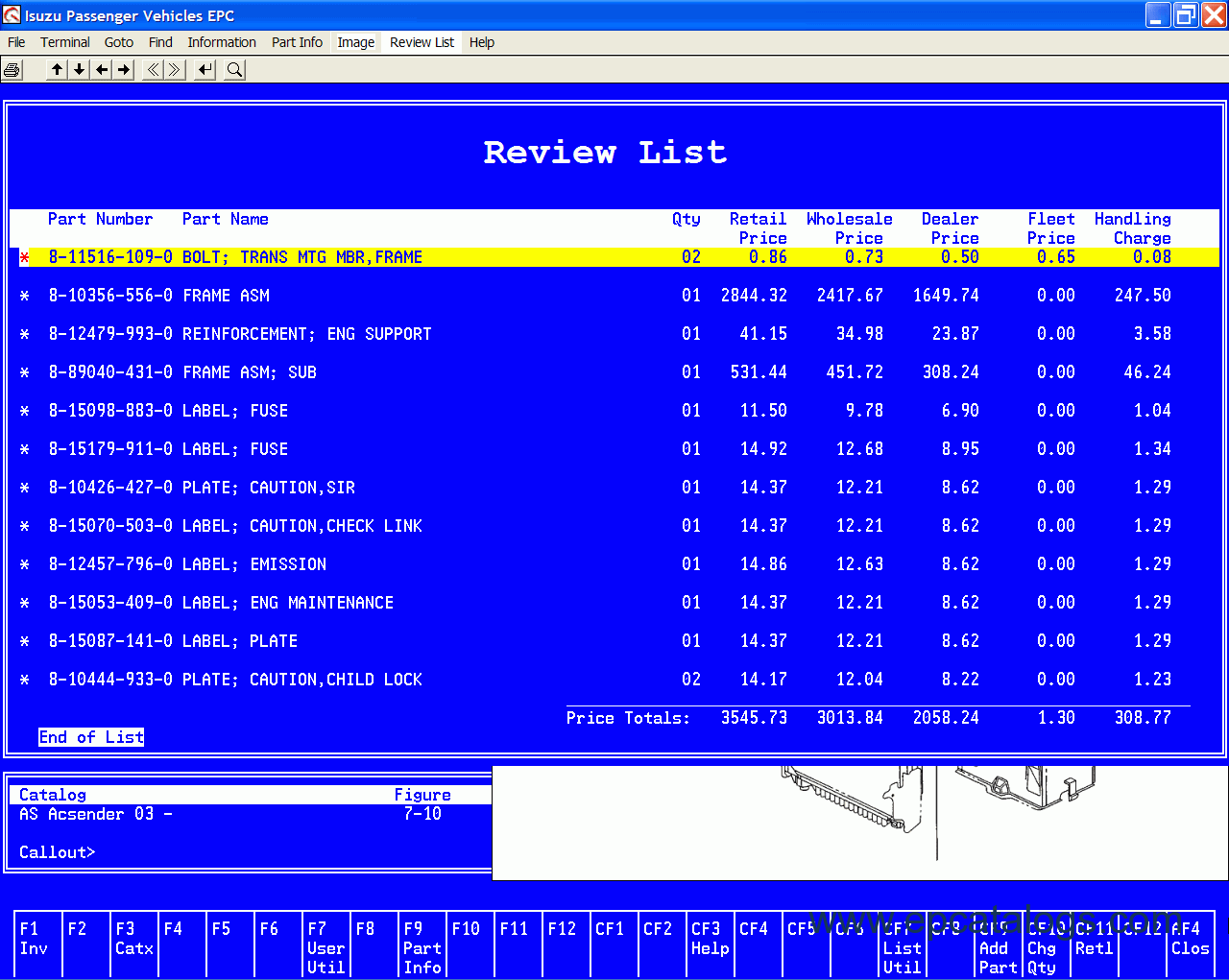Viewport: 1229px width, 980px height.
Task: Select part number 8-15179-911-0 LABEL; FUSE
Action: 614,449
